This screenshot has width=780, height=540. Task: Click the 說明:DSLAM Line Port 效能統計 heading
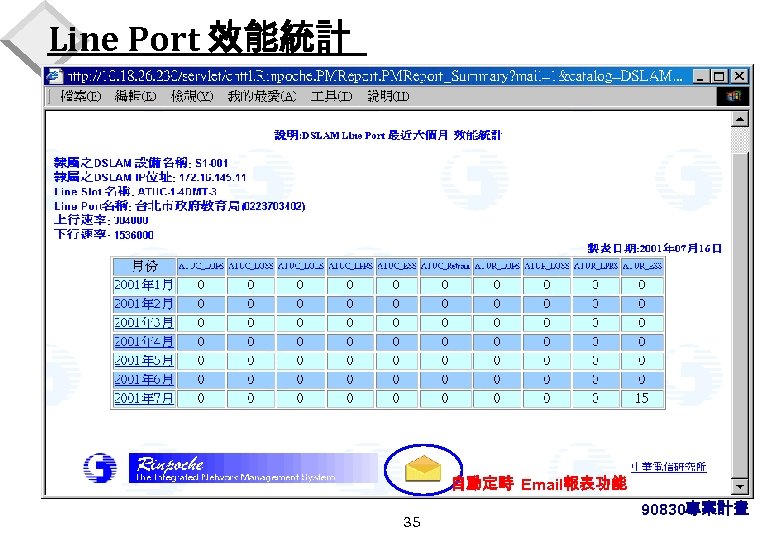389,135
